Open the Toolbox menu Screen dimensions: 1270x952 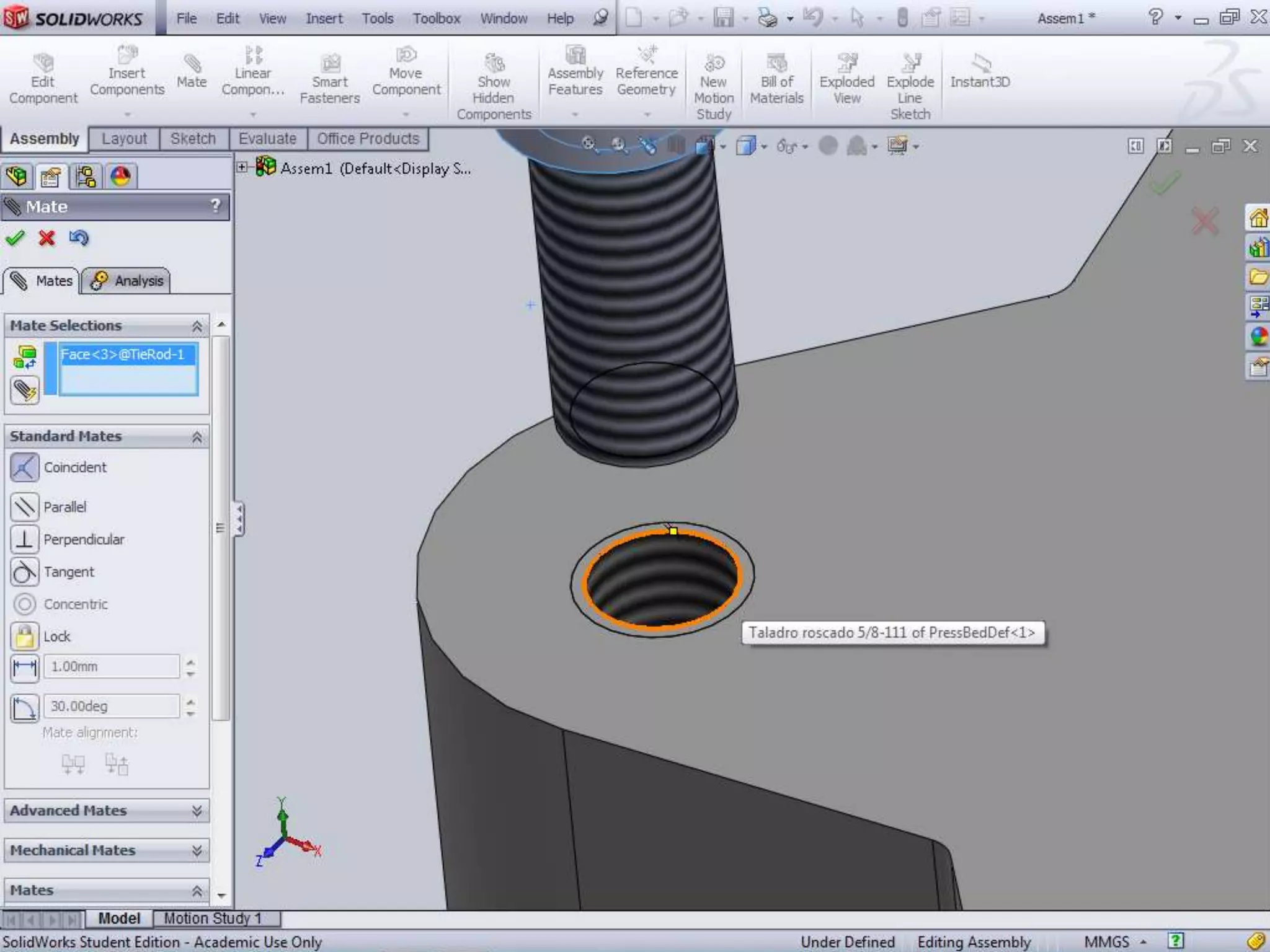(x=437, y=19)
